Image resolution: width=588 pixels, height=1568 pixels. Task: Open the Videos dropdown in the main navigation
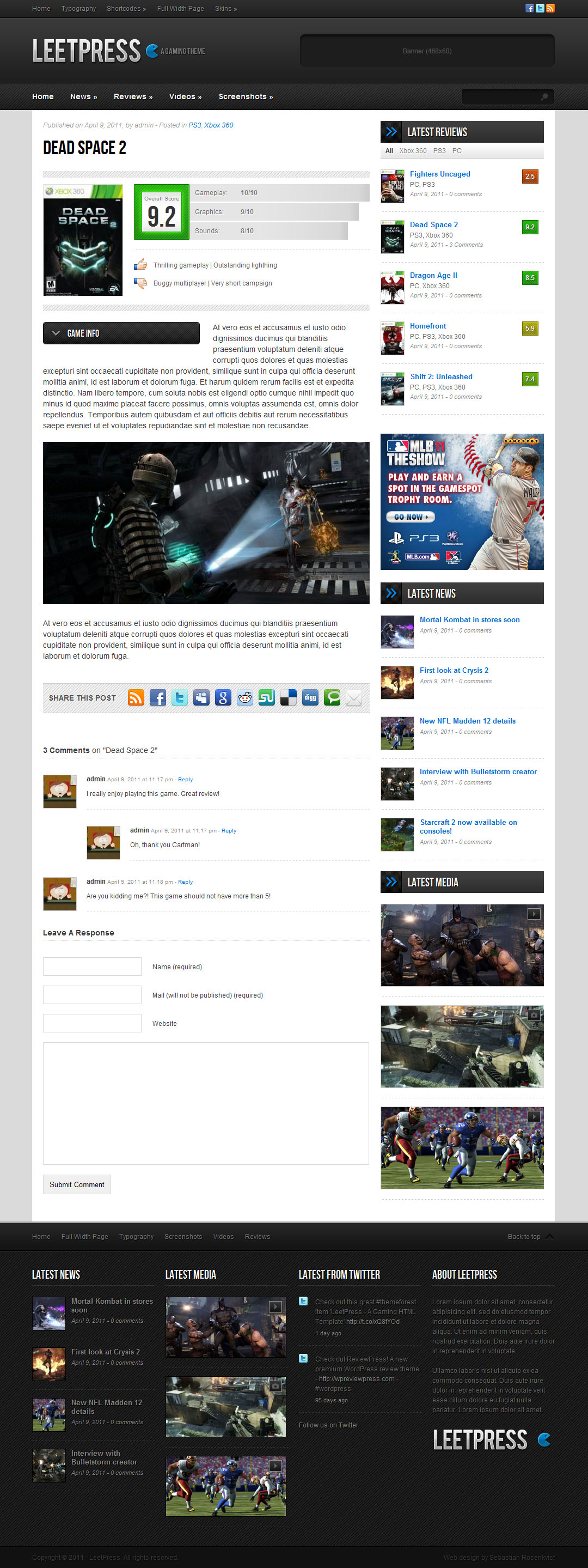pos(186,97)
